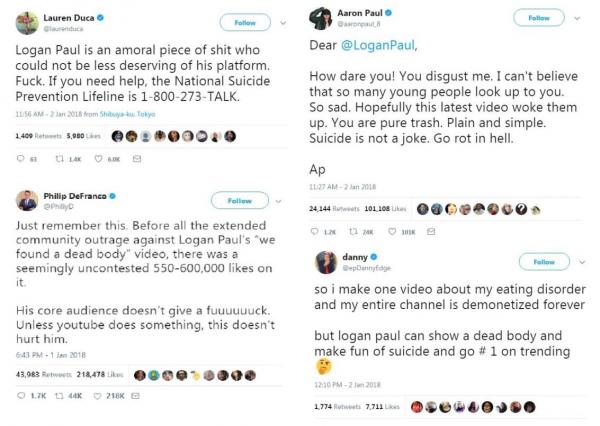The image size is (600, 426).
Task: Click reply icon on Aaron Paul's tweet
Action: 331,230
